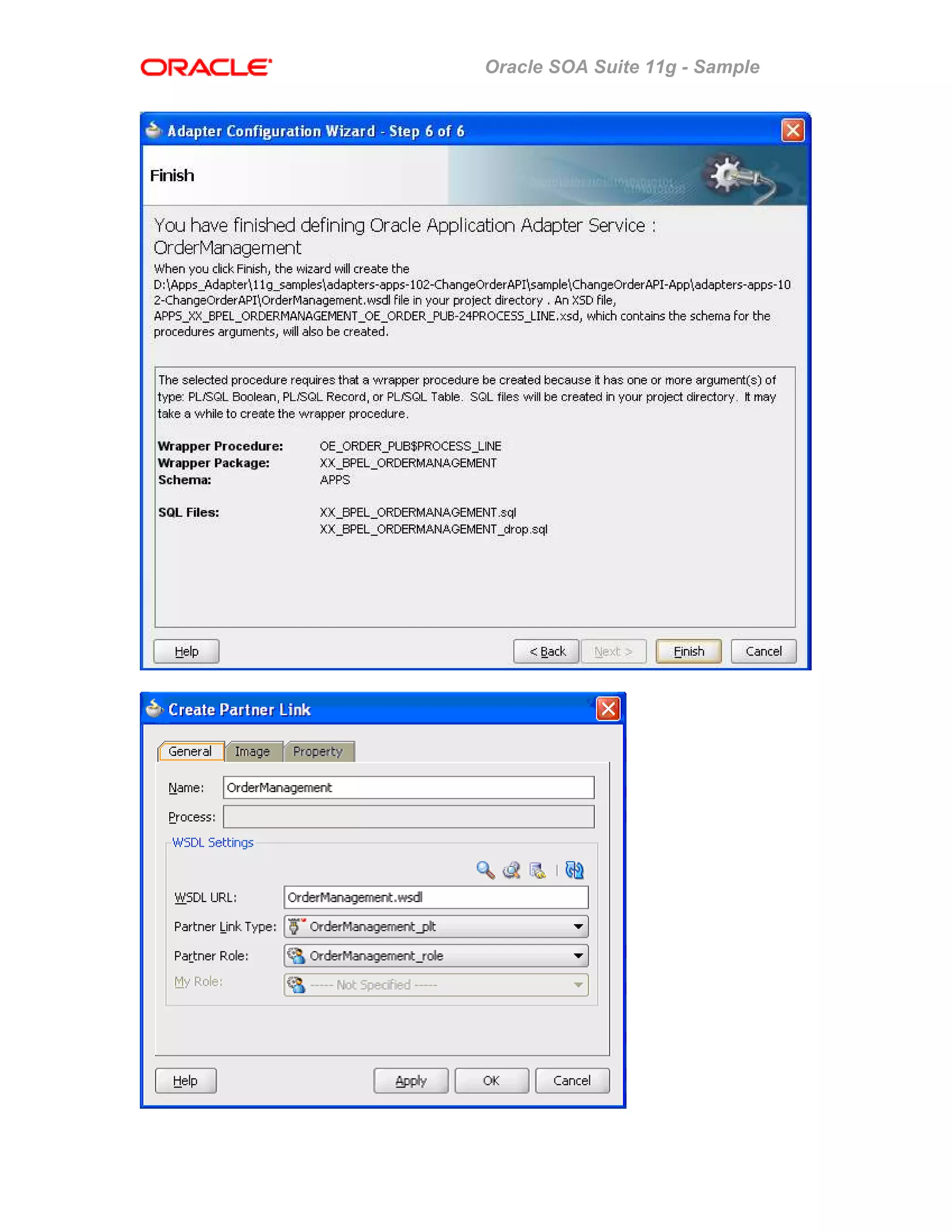Click Cancel in the Adapter Configuration Wizard
The width and height of the screenshot is (952, 1232).
(764, 651)
